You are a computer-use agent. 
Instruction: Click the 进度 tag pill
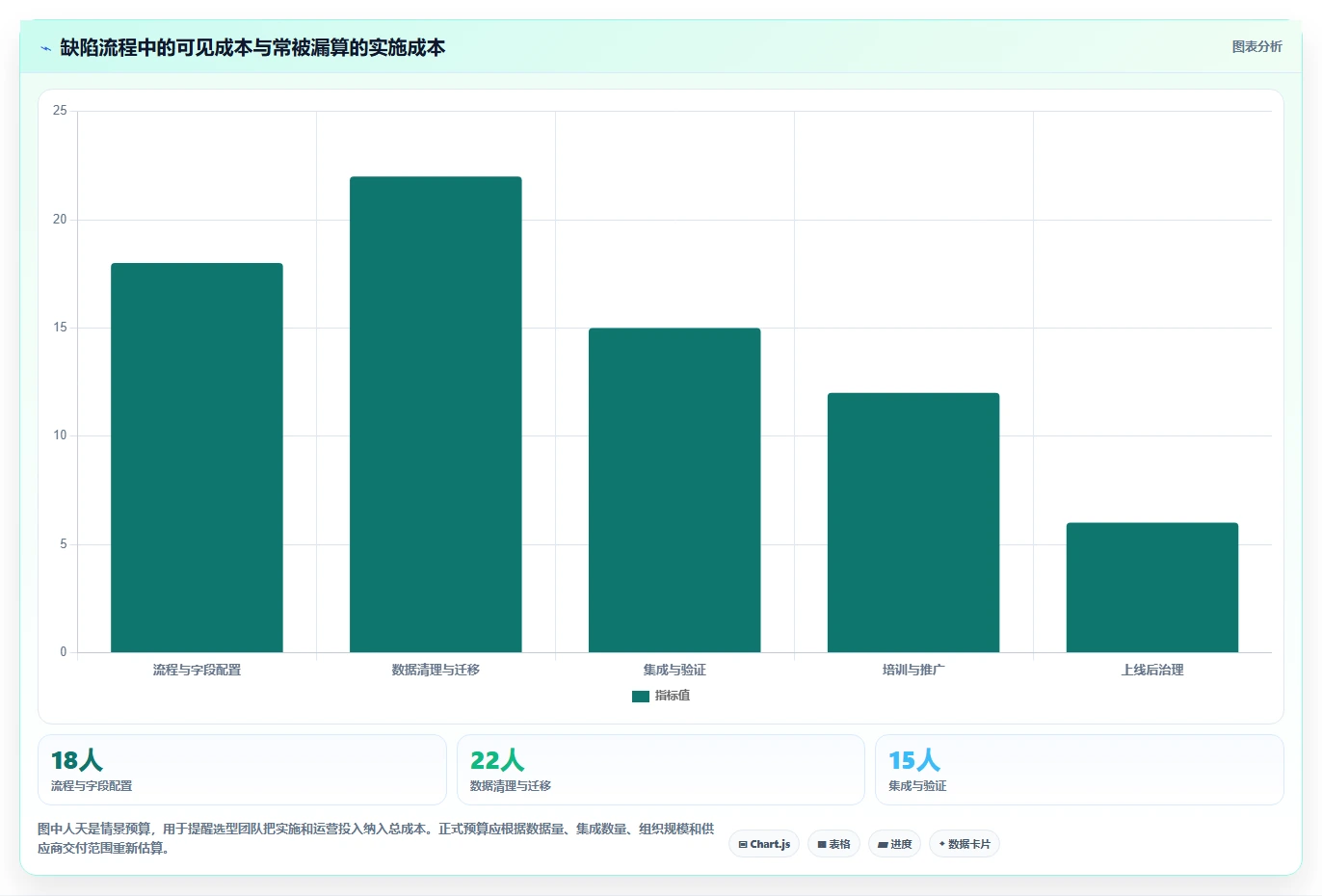point(894,844)
